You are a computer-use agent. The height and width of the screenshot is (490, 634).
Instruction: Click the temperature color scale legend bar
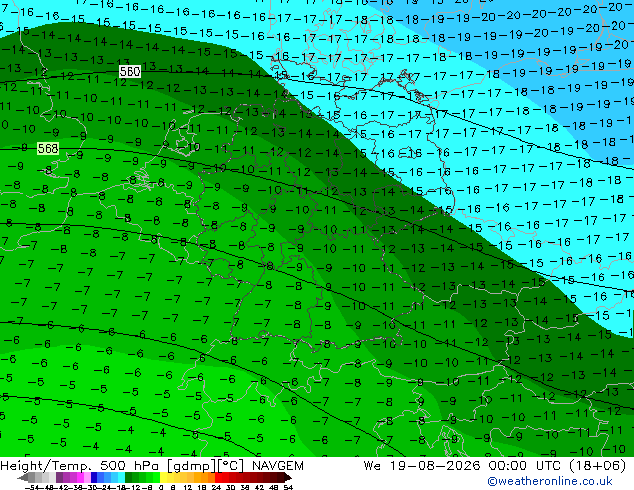[155, 478]
